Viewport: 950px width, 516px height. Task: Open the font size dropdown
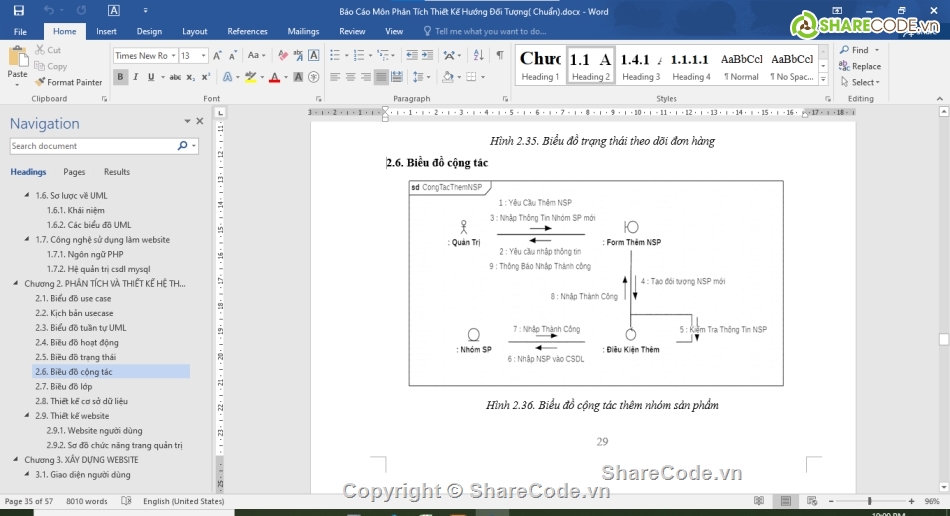[x=204, y=56]
